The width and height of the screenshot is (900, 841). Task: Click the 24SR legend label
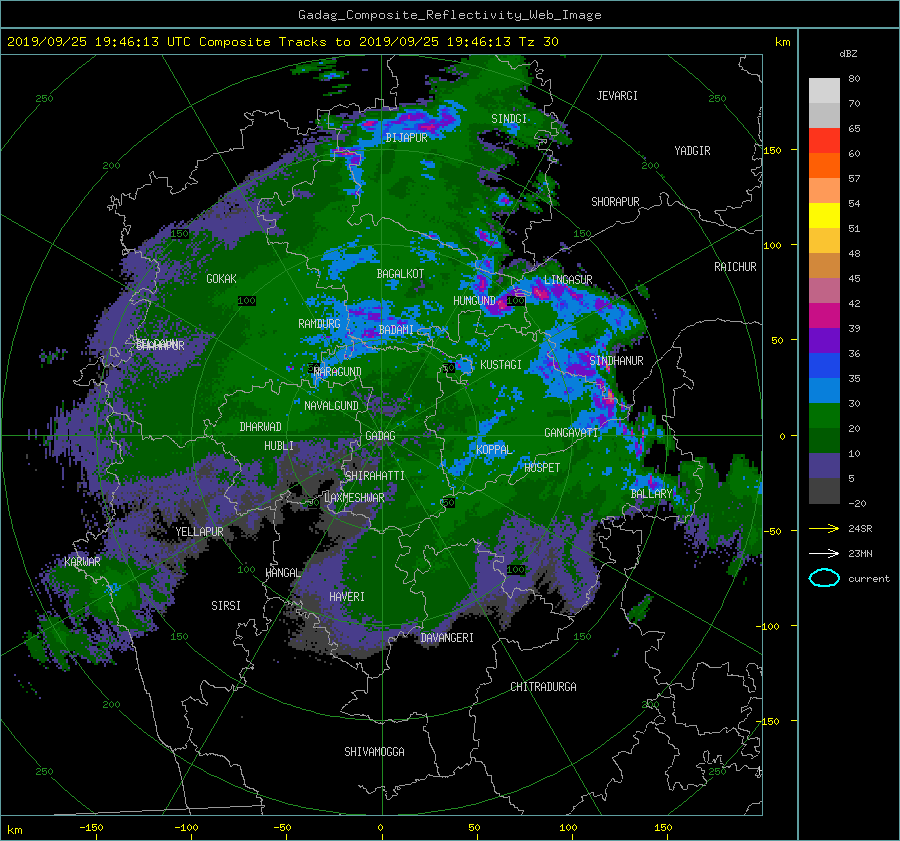click(x=860, y=528)
